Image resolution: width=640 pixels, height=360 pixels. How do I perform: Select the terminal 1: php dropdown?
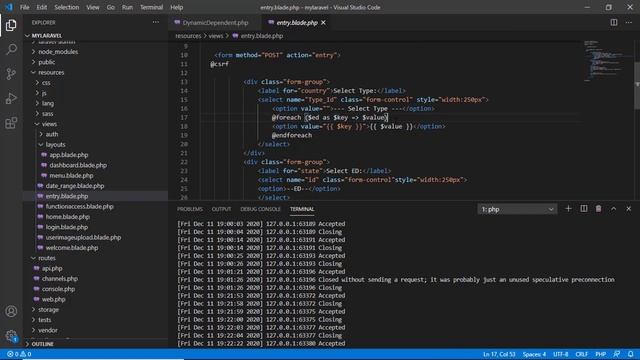[517, 209]
